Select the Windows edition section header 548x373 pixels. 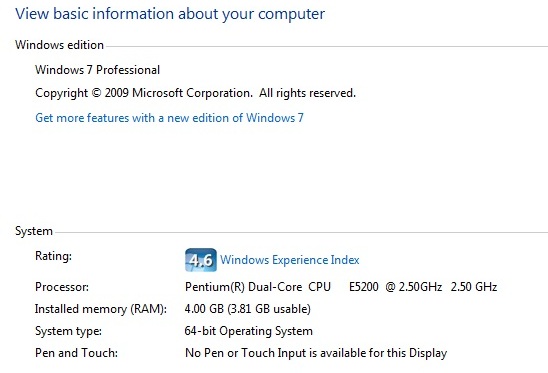click(x=59, y=45)
